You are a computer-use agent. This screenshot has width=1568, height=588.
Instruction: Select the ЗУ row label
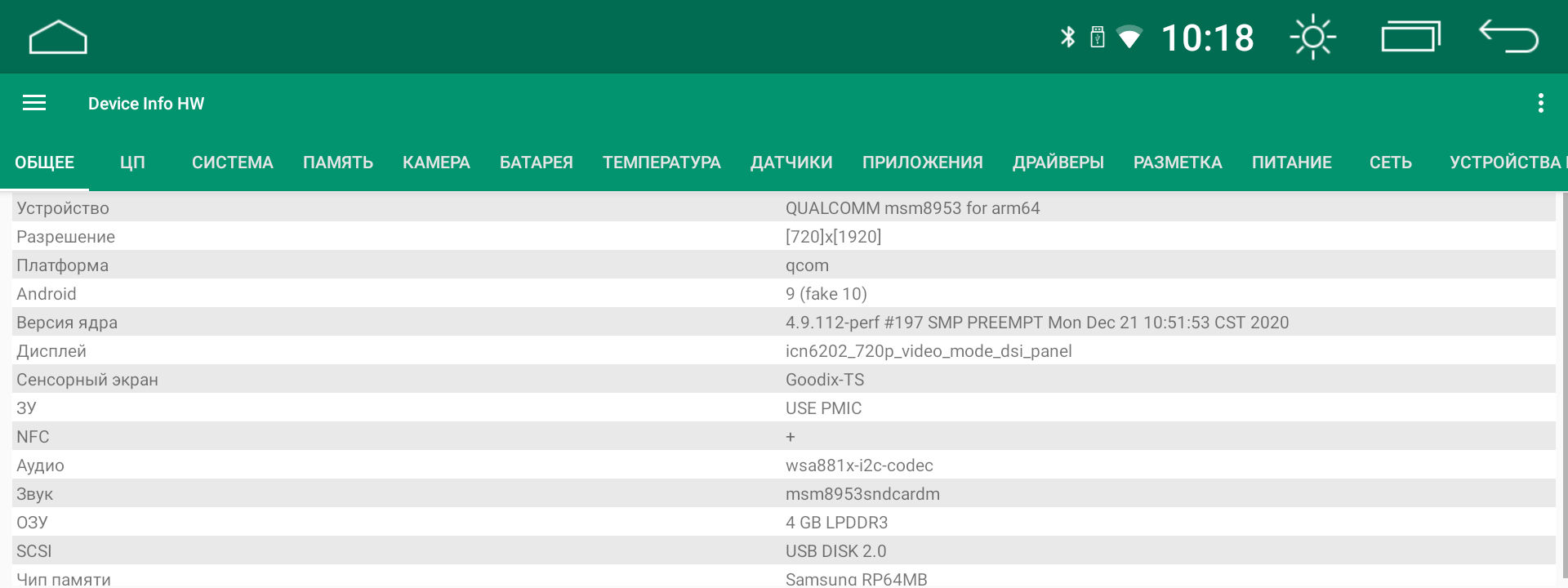[x=26, y=408]
